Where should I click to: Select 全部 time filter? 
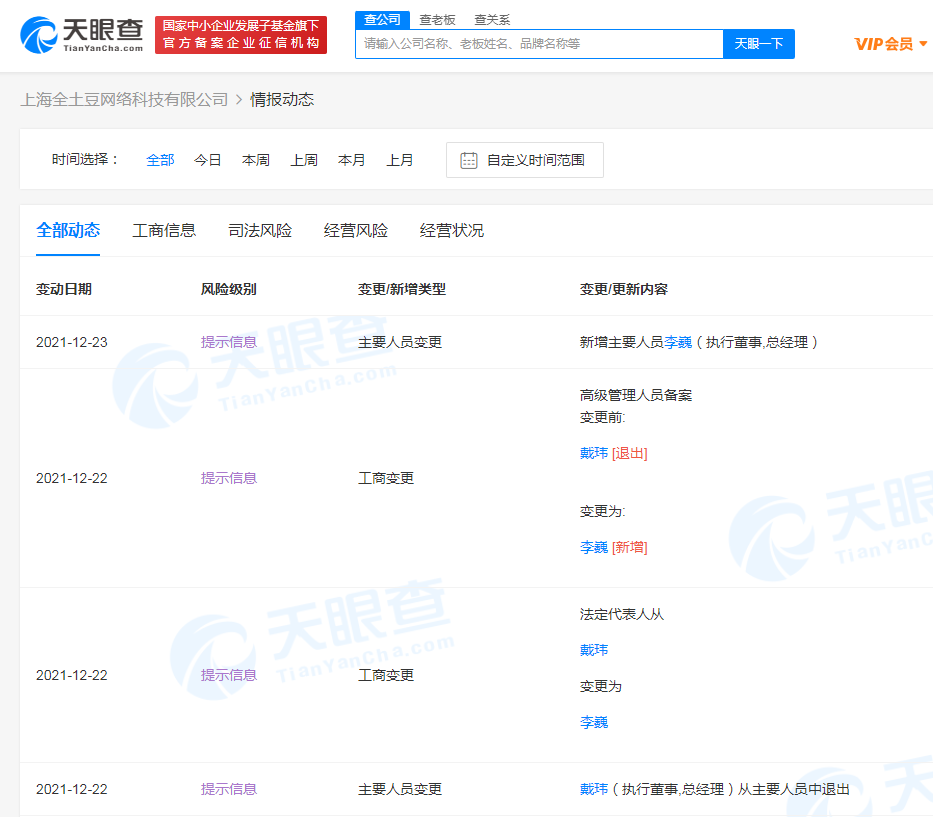click(x=160, y=160)
